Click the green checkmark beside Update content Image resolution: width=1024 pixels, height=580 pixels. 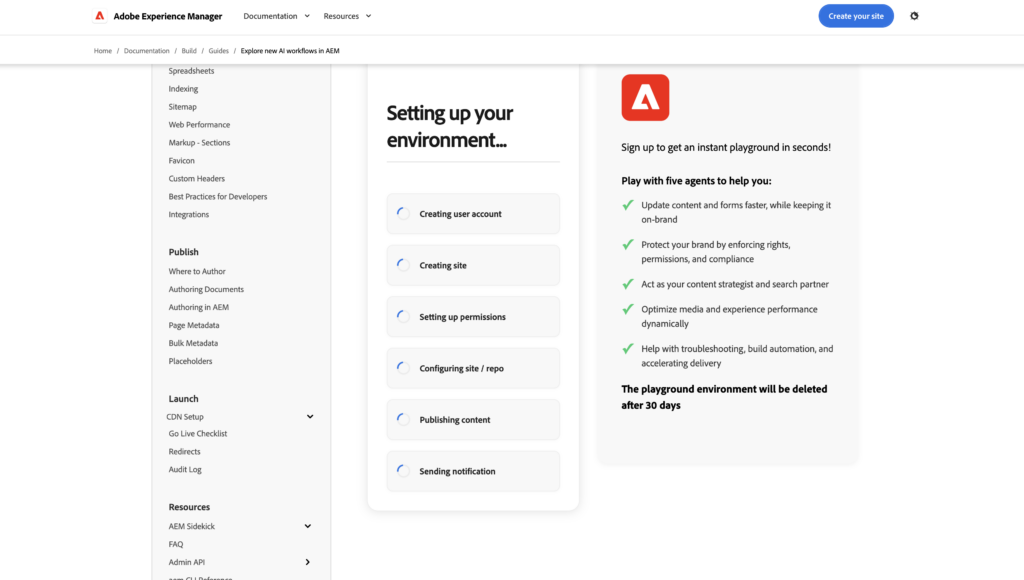coord(628,205)
